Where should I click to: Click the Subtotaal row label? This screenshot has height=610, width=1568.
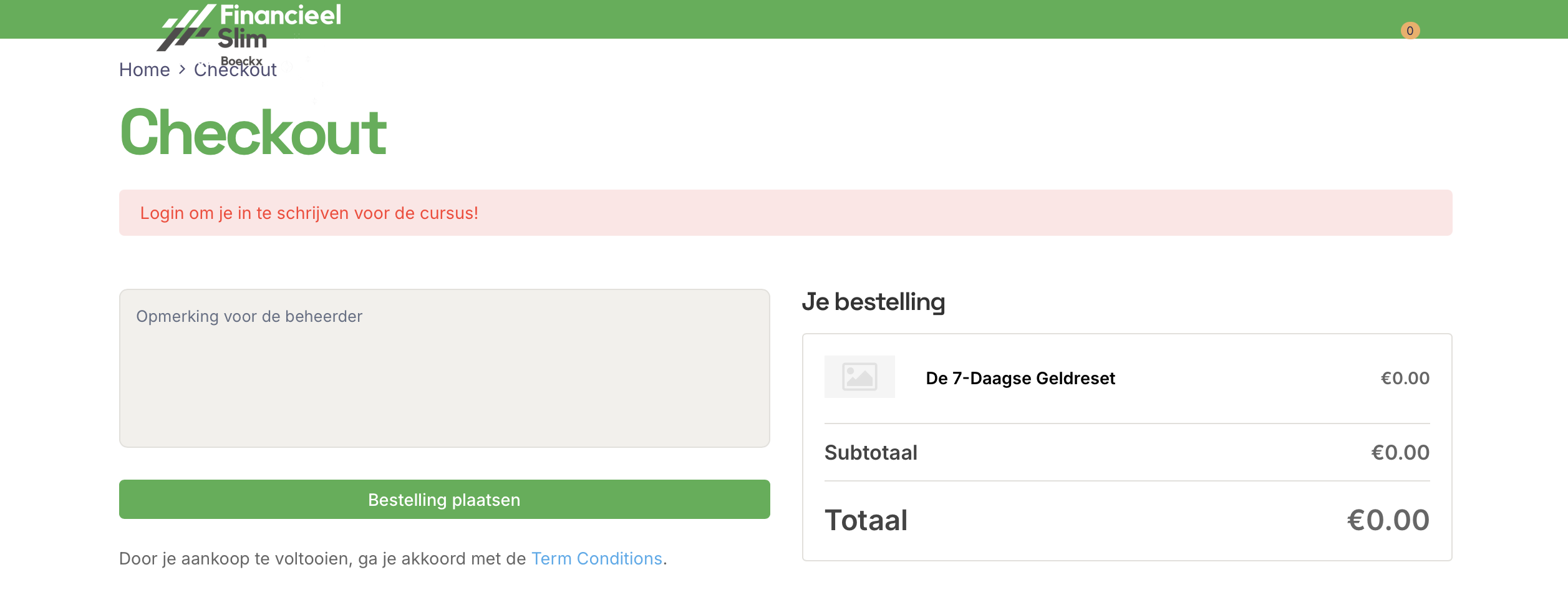(x=870, y=452)
